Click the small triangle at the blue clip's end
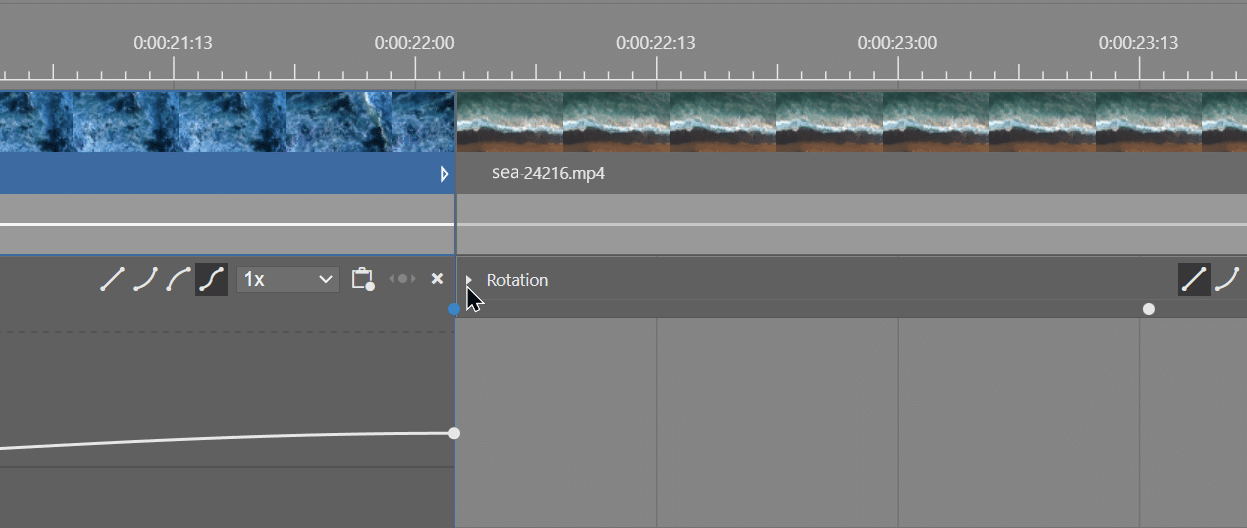Screen dimensions: 1247x528 pyautogui.click(x=445, y=174)
